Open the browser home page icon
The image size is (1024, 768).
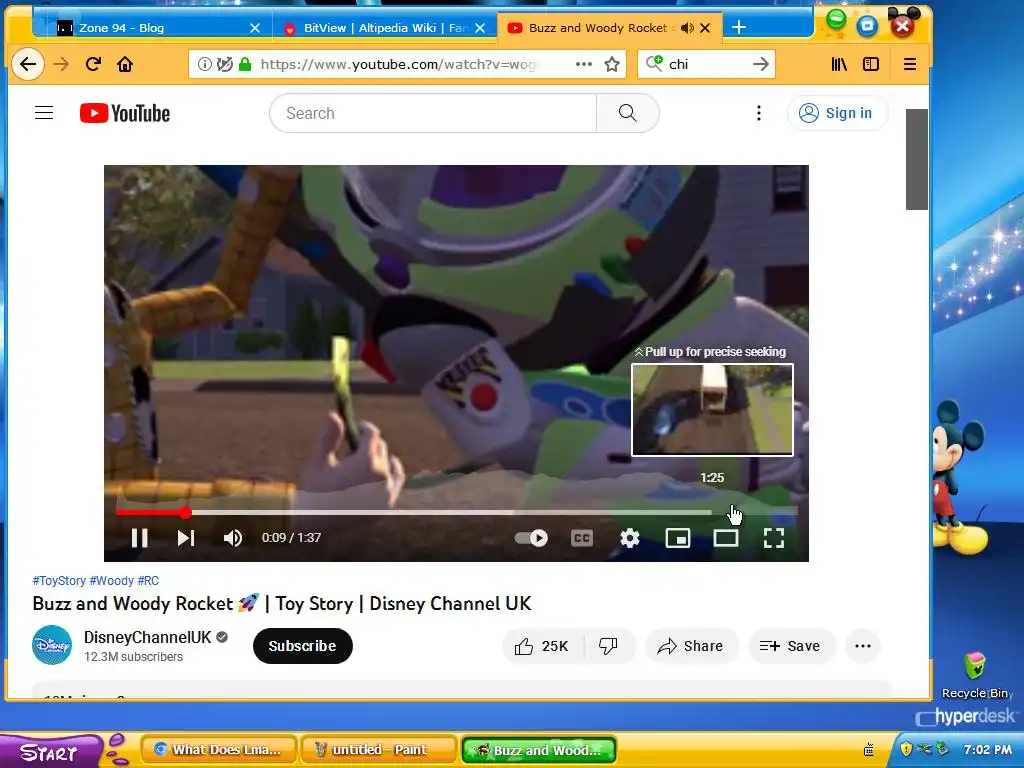tap(125, 64)
